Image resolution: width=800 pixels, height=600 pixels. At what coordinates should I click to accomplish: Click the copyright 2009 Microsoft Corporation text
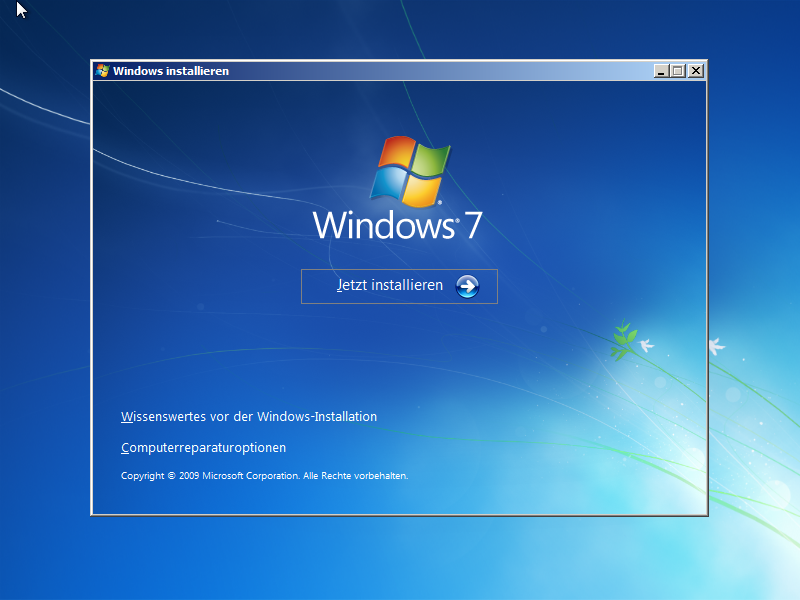click(264, 476)
